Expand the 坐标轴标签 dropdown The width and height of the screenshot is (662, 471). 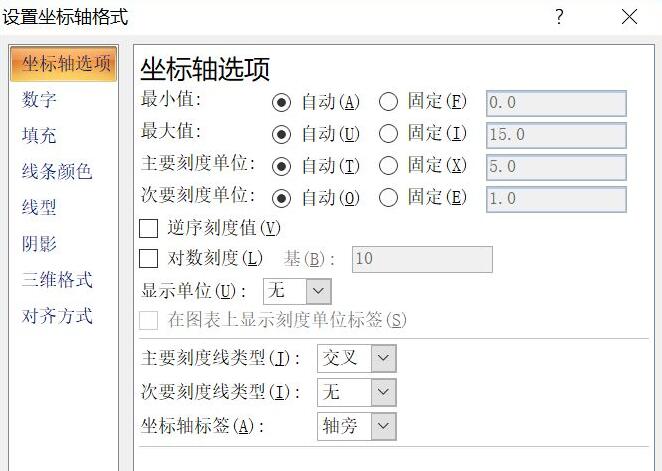pyautogui.click(x=357, y=426)
